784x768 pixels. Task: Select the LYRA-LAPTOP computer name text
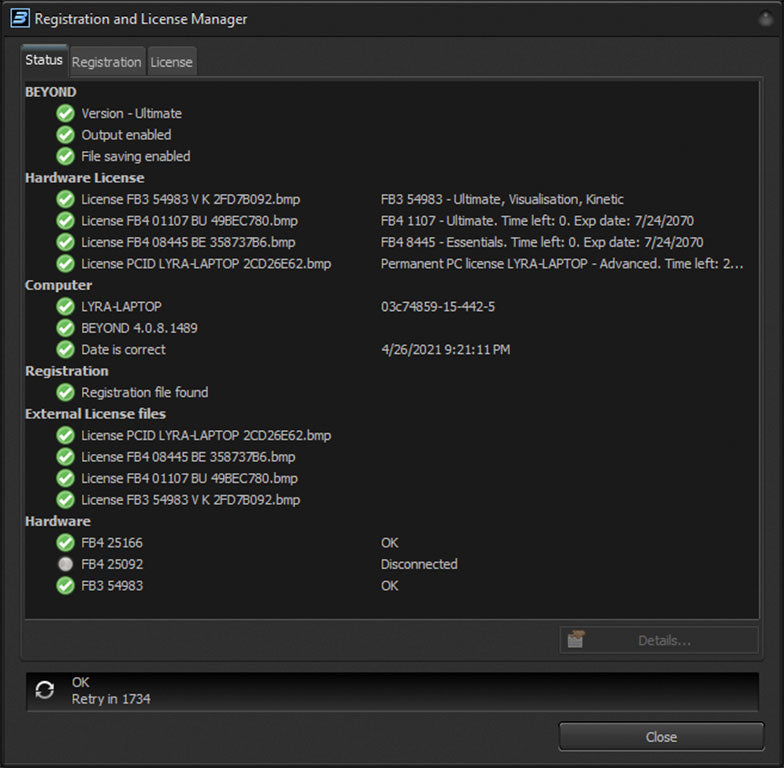coord(122,306)
